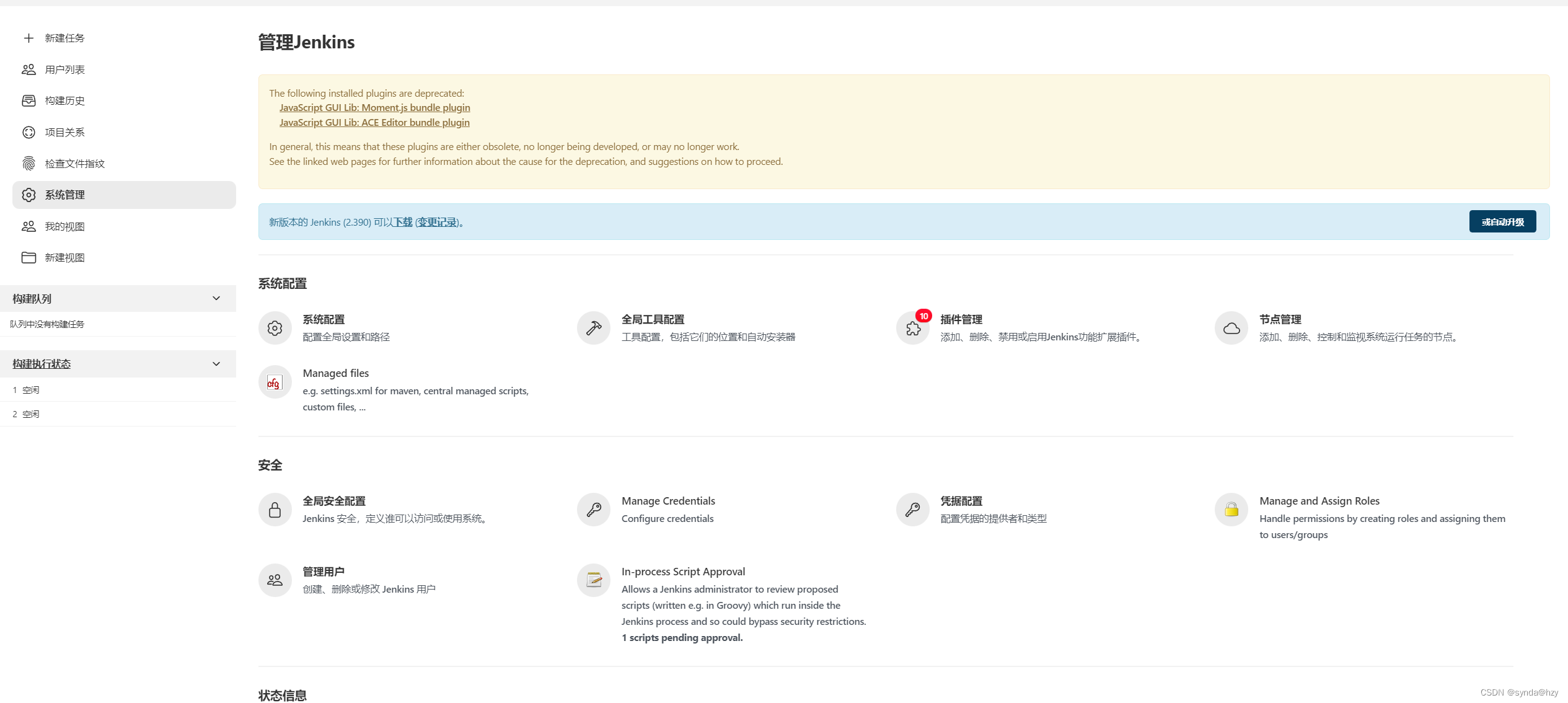
Task: Click the cloud icon of 节点管理
Action: point(1231,328)
